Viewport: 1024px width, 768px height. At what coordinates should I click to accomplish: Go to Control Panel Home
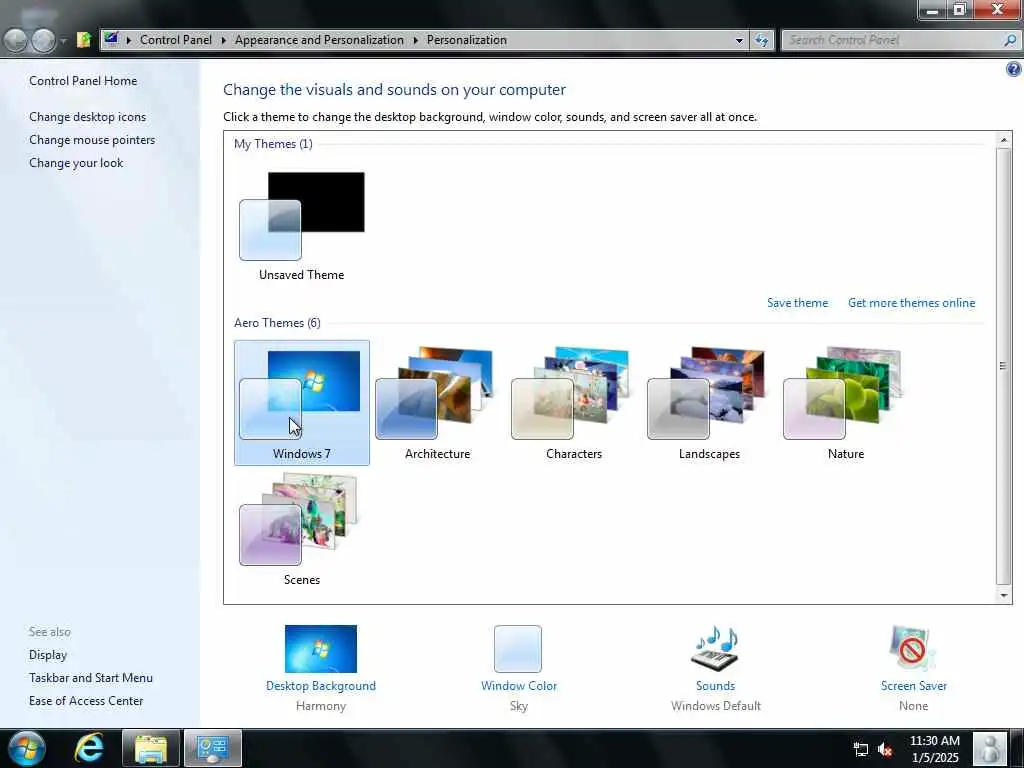tap(83, 81)
